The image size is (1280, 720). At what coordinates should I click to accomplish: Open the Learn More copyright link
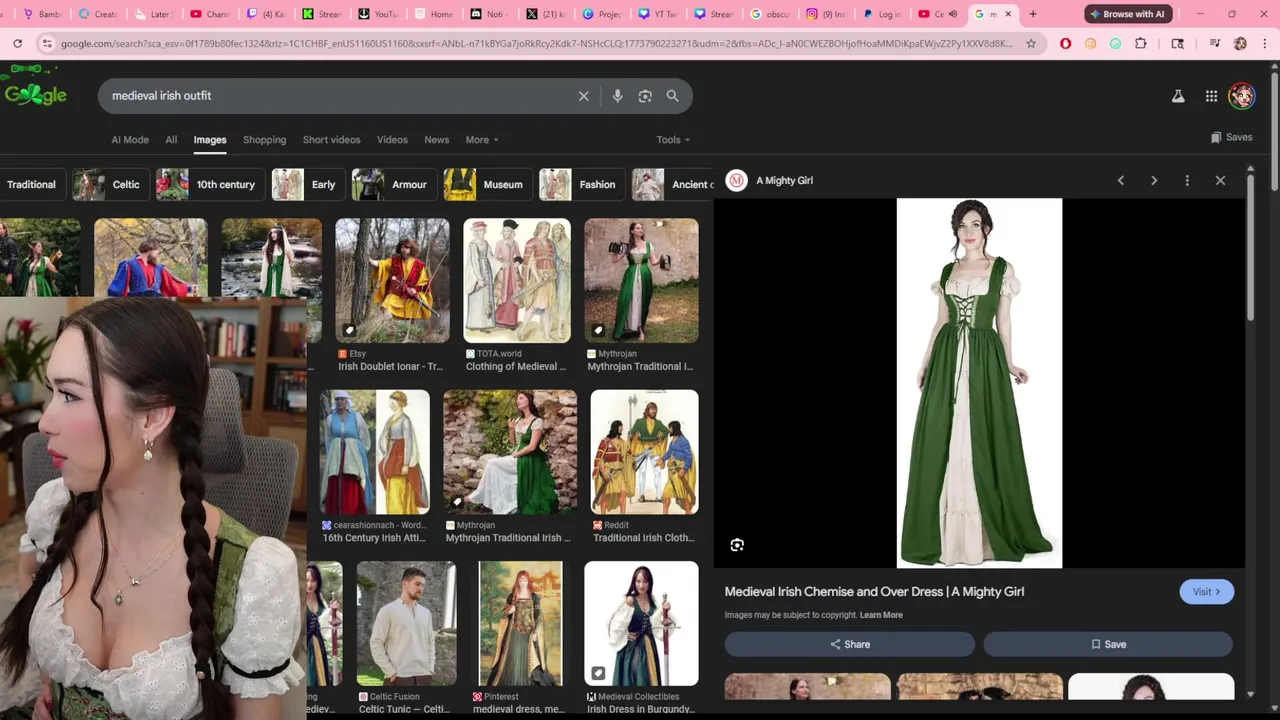coord(881,615)
